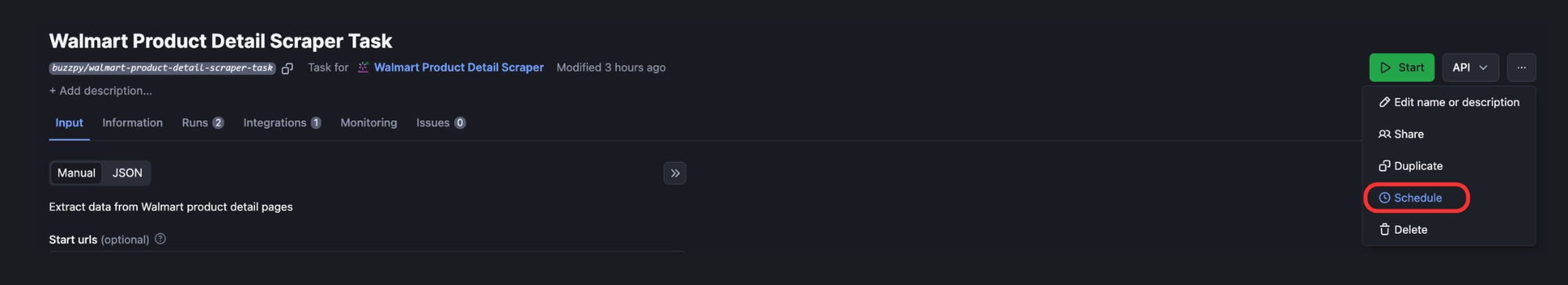
Task: Click the Walmart Product Detail Scraper actor icon
Action: click(363, 68)
